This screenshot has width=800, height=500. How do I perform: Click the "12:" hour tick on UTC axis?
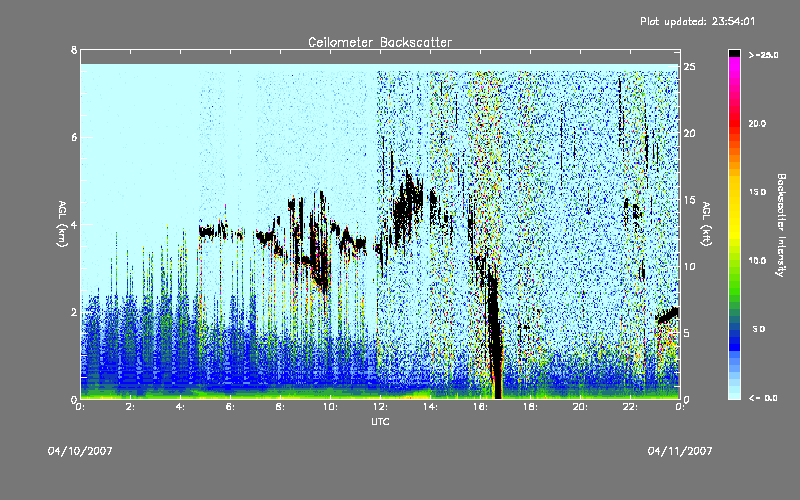(380, 407)
